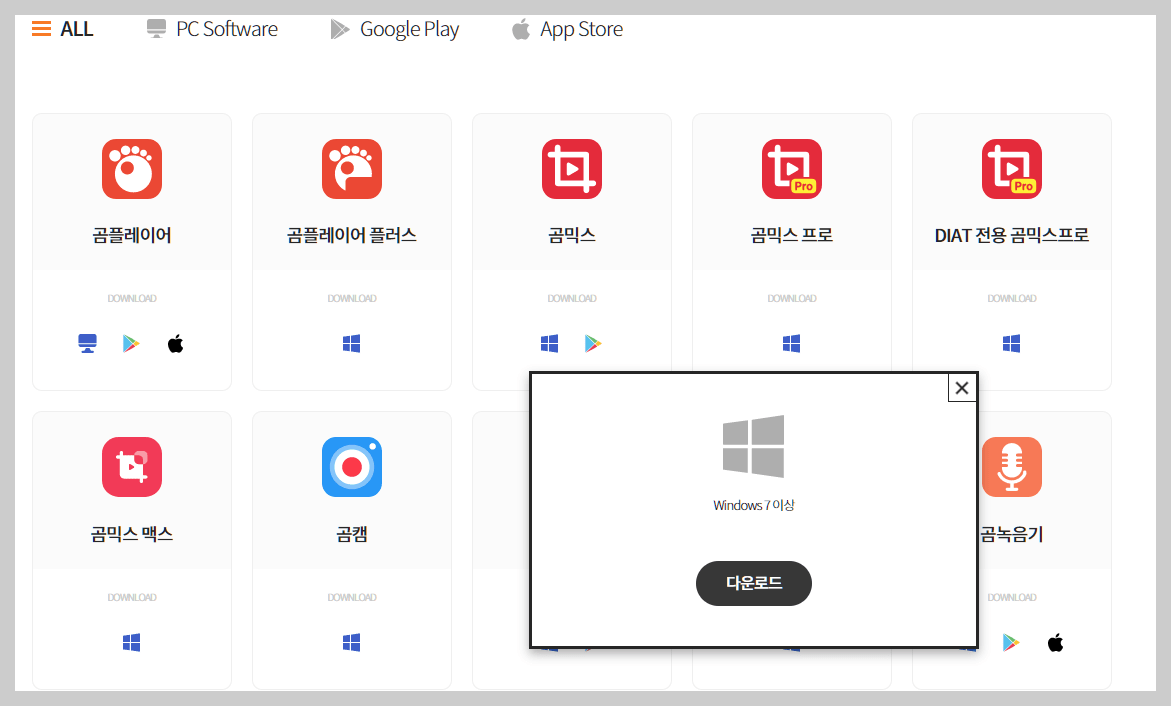The height and width of the screenshot is (706, 1171).
Task: Click the Windows icon under 곰믹스 맥스
Action: click(x=131, y=642)
